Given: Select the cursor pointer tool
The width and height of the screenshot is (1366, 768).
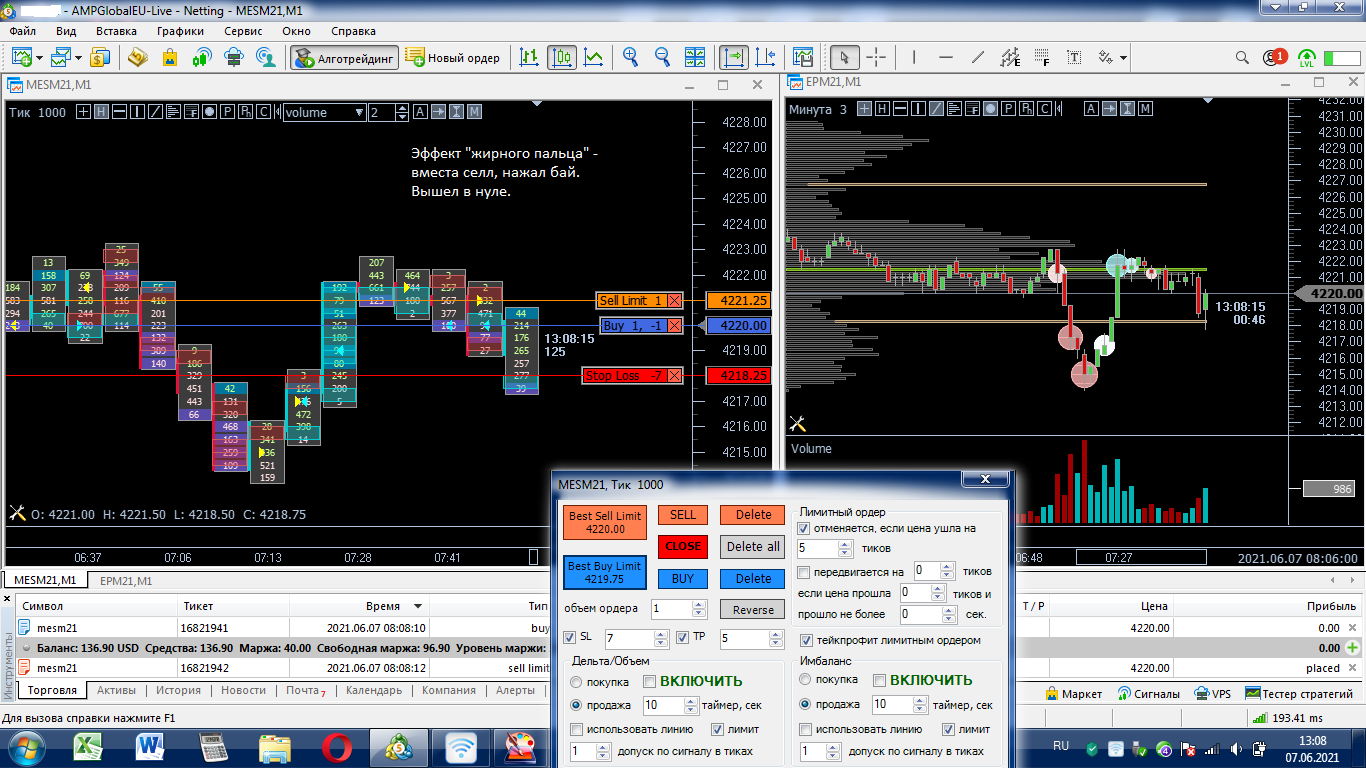Looking at the screenshot, I should (845, 58).
